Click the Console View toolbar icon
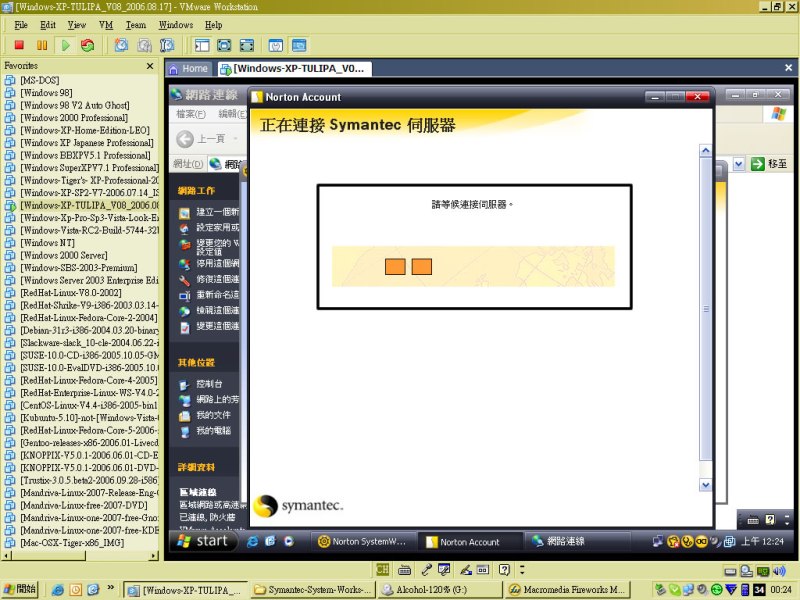 pos(299,45)
